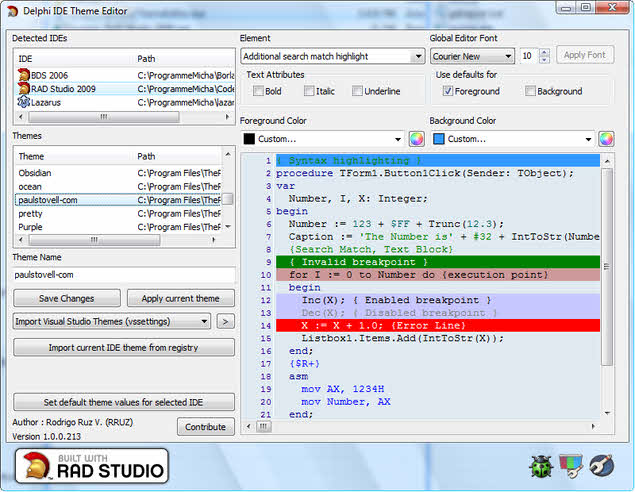Click the BDS 2006 helmet icon

coord(24,75)
